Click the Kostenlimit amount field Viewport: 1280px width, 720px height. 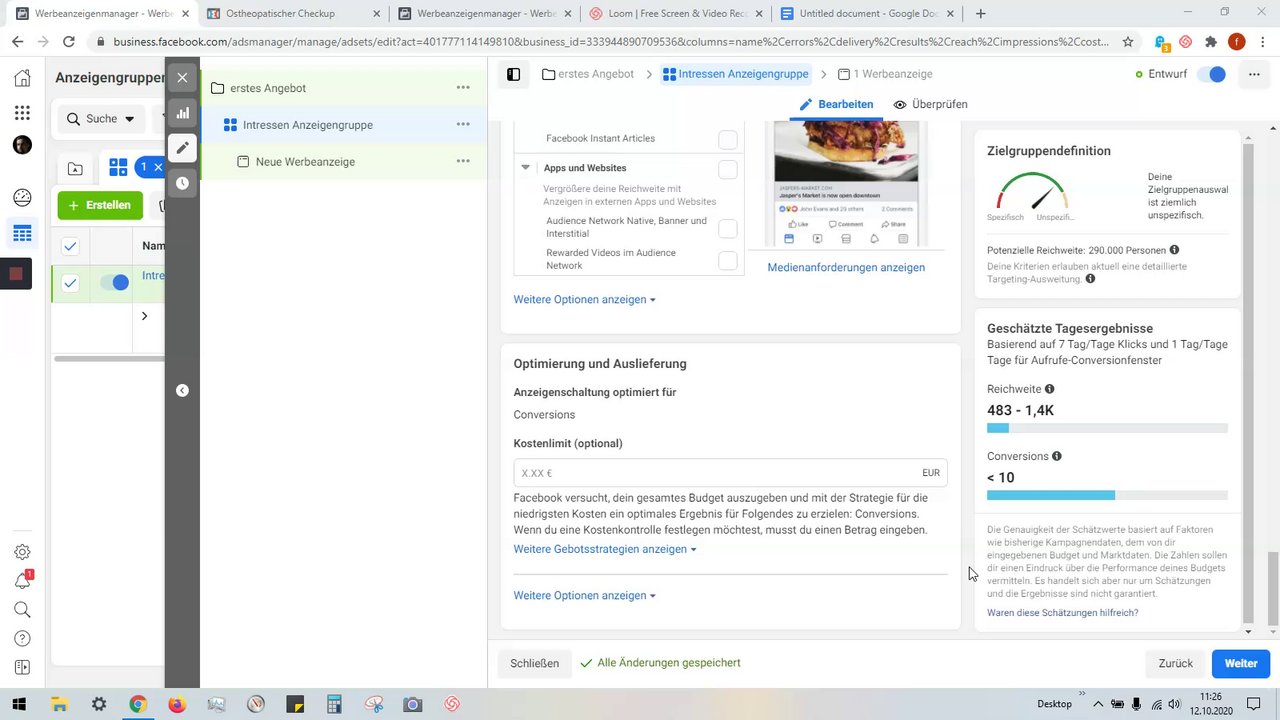pos(730,473)
